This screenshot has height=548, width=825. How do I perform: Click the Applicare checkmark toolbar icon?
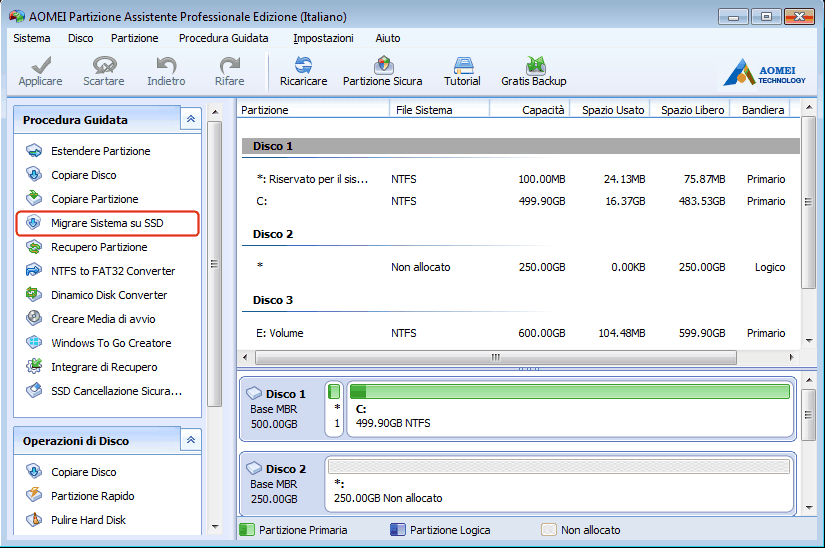pos(41,65)
